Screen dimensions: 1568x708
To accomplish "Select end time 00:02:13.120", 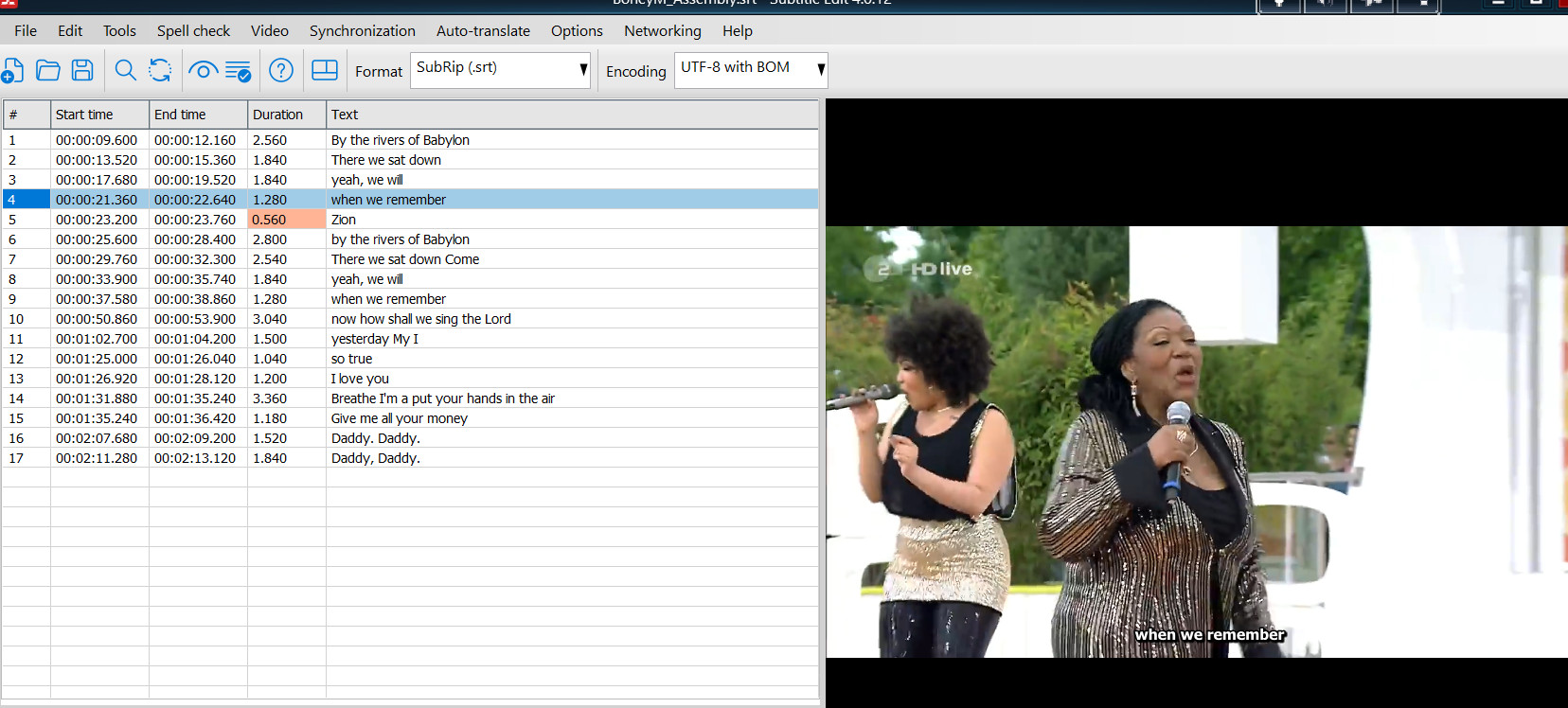I will coord(195,458).
